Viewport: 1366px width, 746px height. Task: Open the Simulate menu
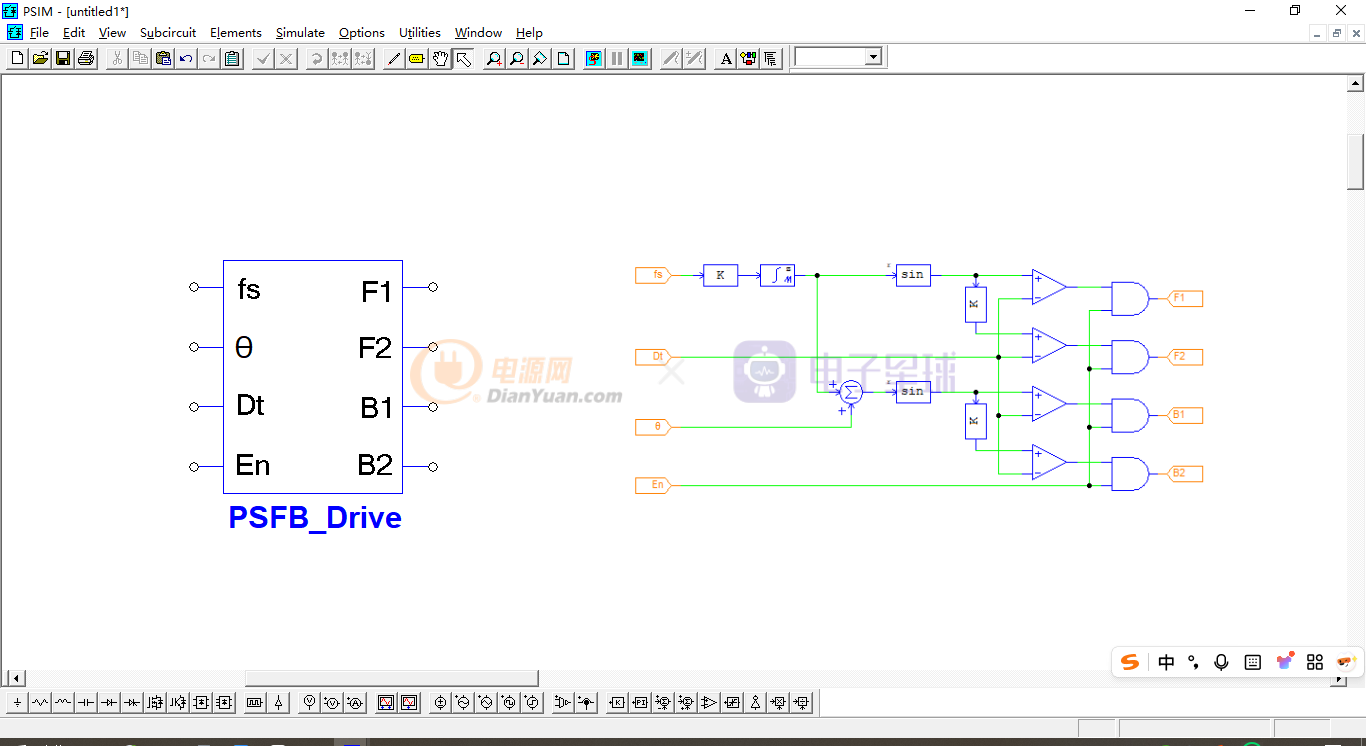click(x=300, y=33)
